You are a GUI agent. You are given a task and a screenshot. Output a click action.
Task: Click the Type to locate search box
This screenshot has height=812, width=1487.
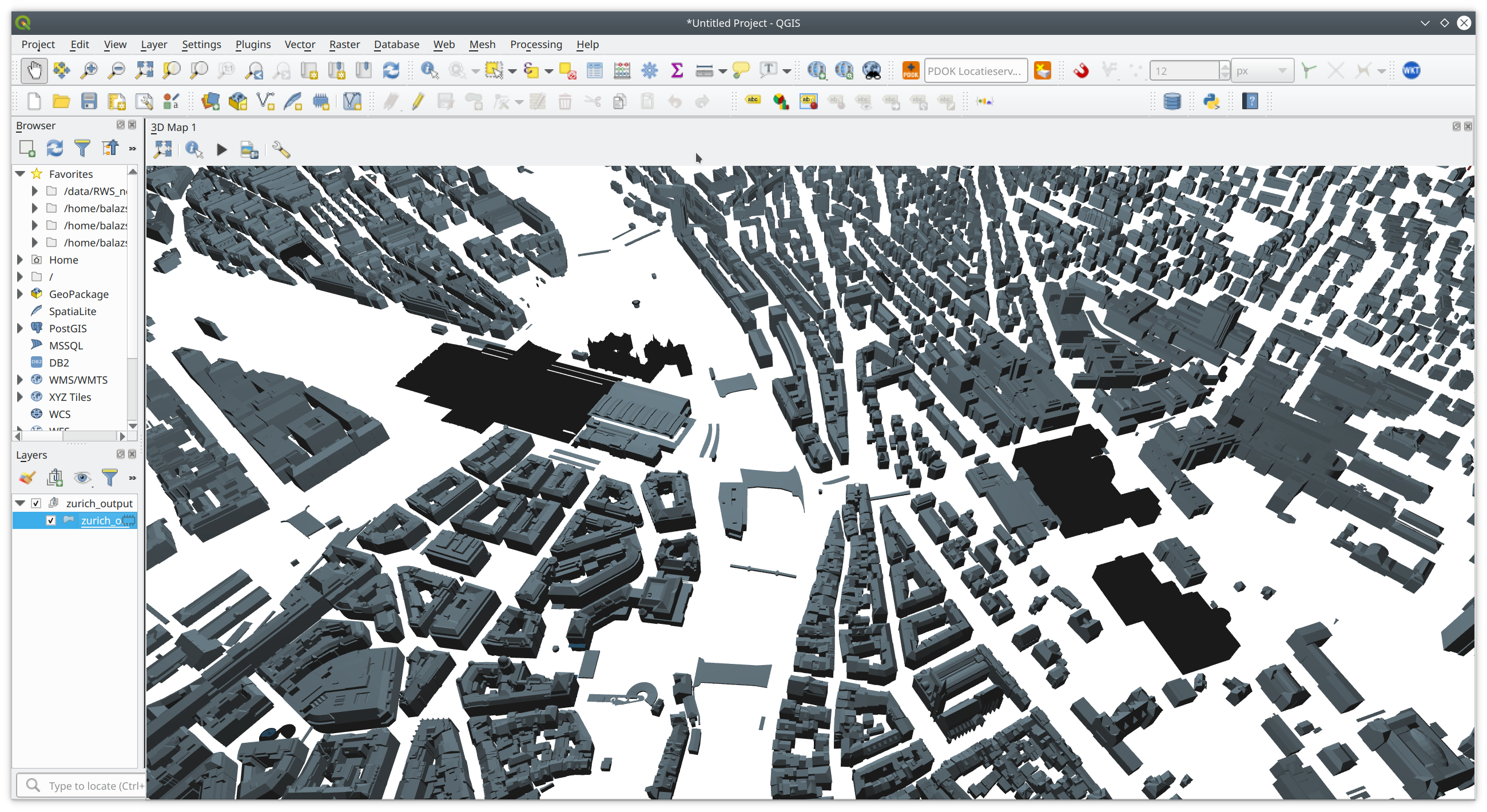click(x=82, y=785)
